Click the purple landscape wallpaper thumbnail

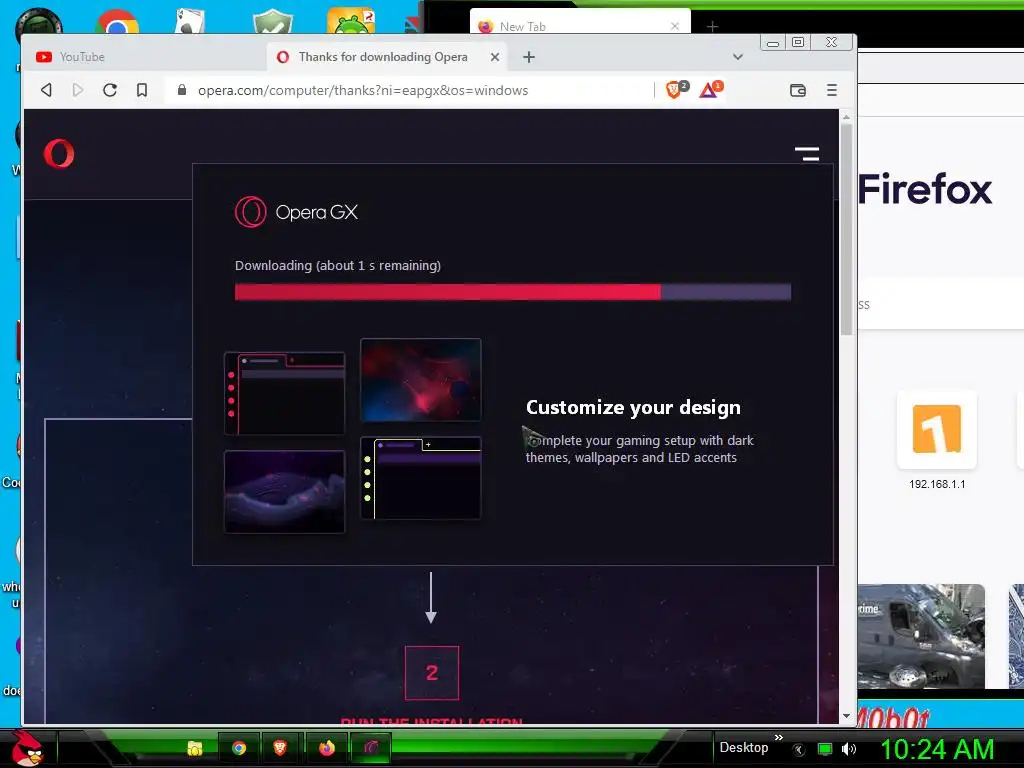pyautogui.click(x=284, y=491)
